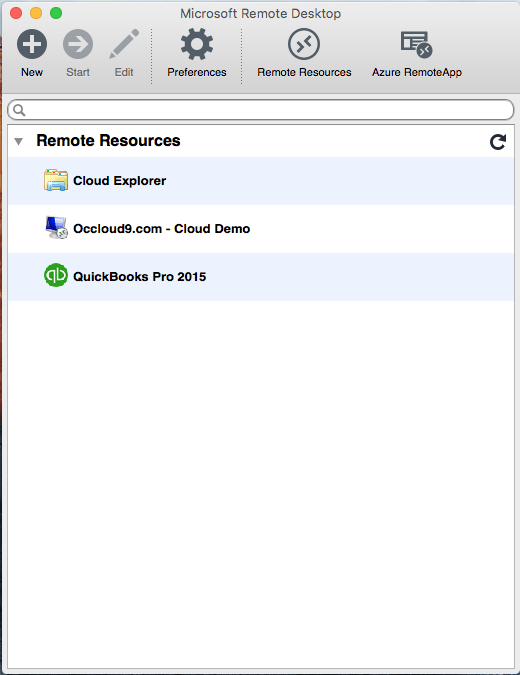The image size is (520, 675).
Task: Click the New plus icon
Action: point(32,44)
